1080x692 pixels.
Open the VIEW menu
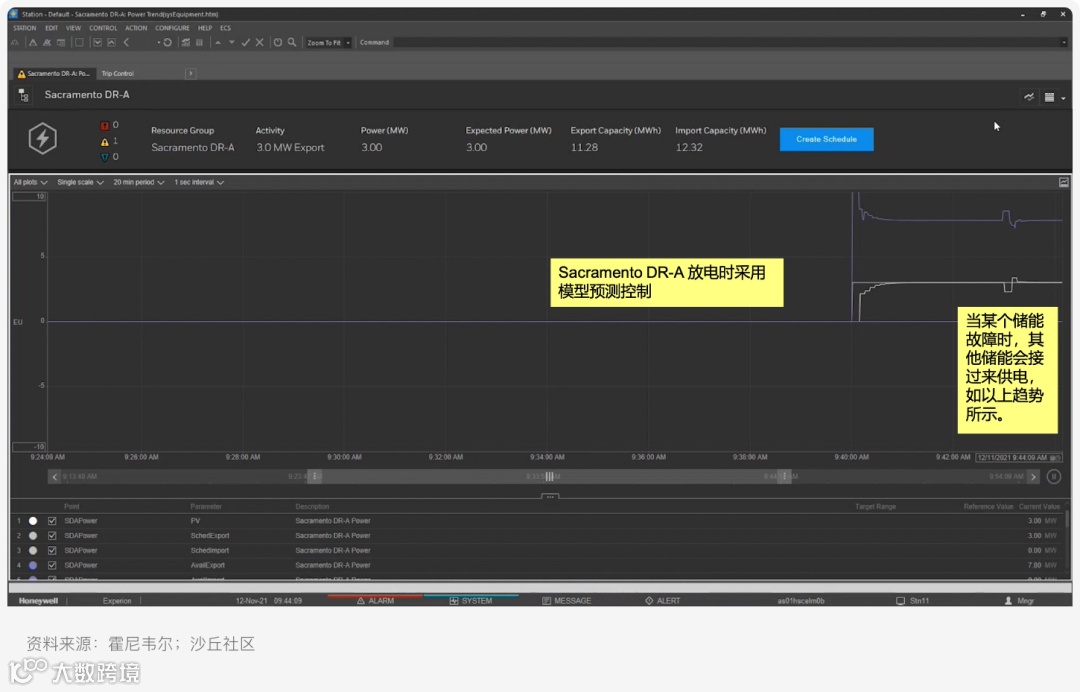point(74,28)
